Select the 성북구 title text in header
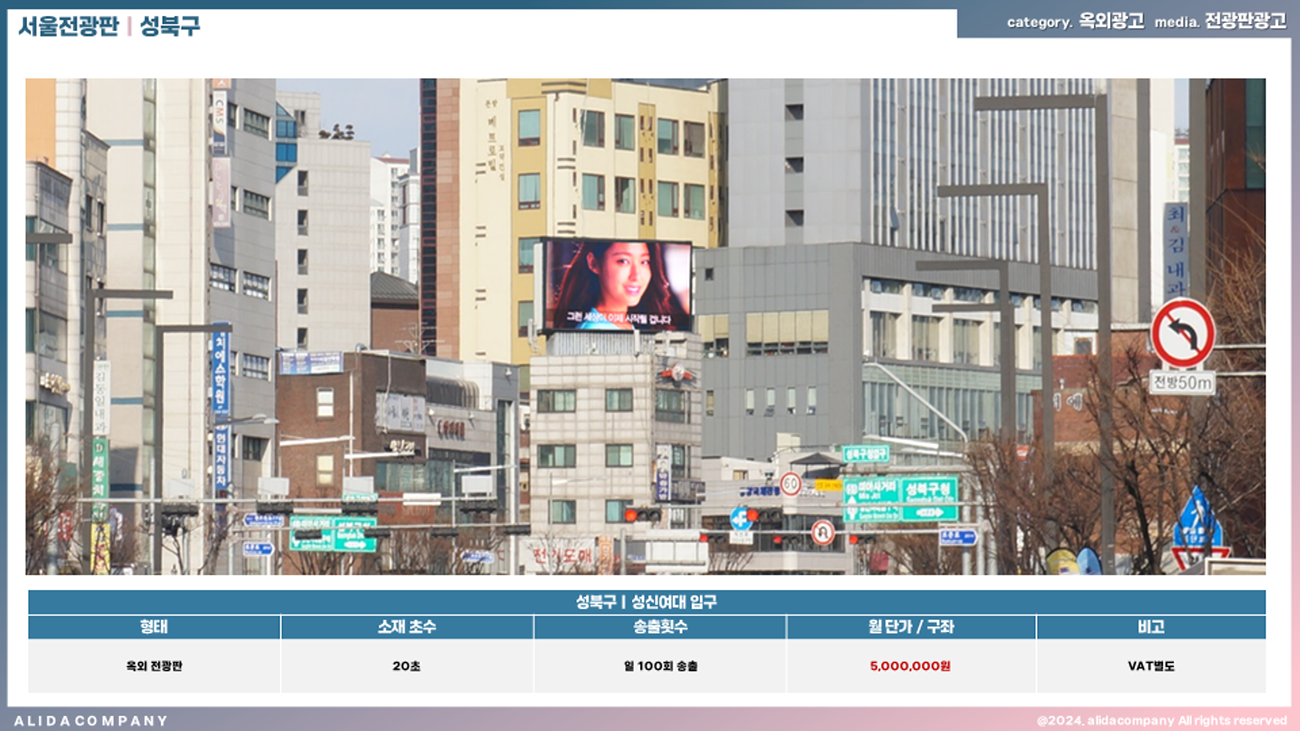Viewport: 1300px width, 731px height. (x=170, y=26)
